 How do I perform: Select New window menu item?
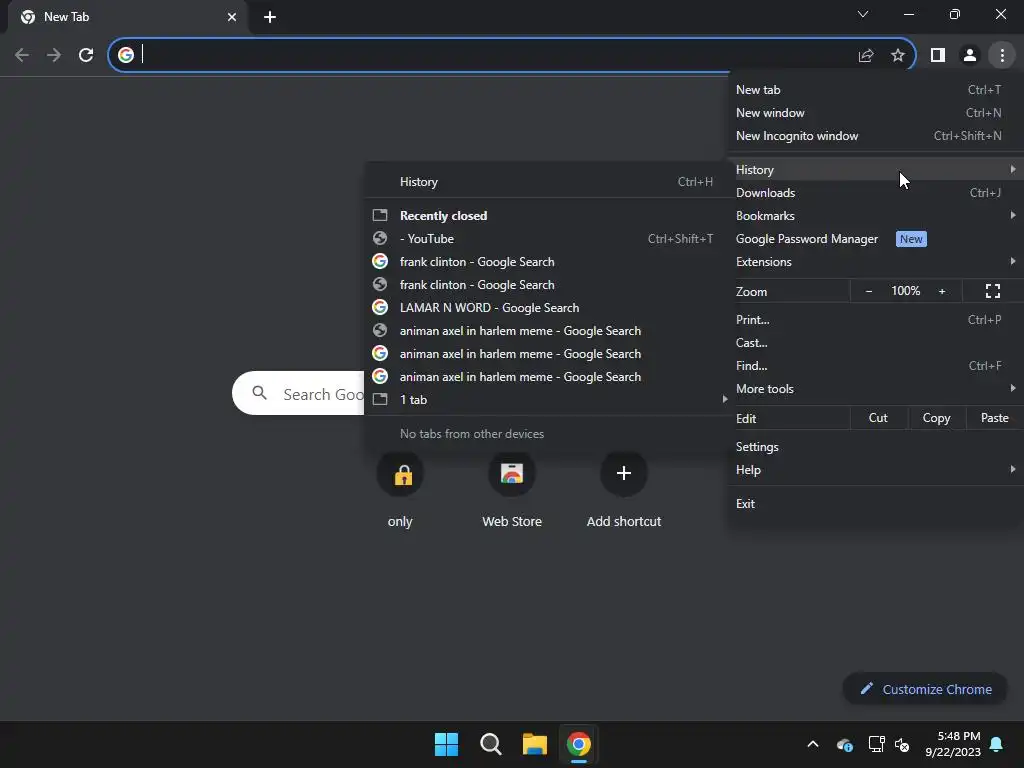(874, 113)
